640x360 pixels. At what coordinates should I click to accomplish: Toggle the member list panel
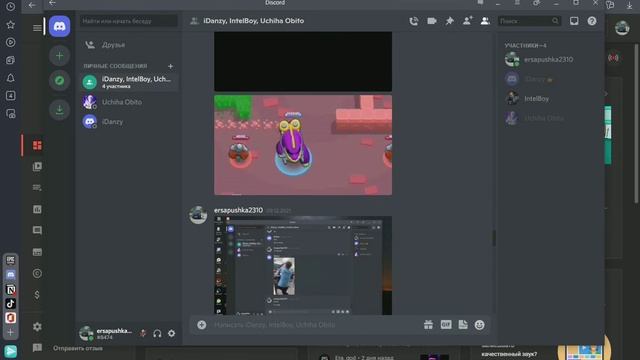pyautogui.click(x=485, y=21)
